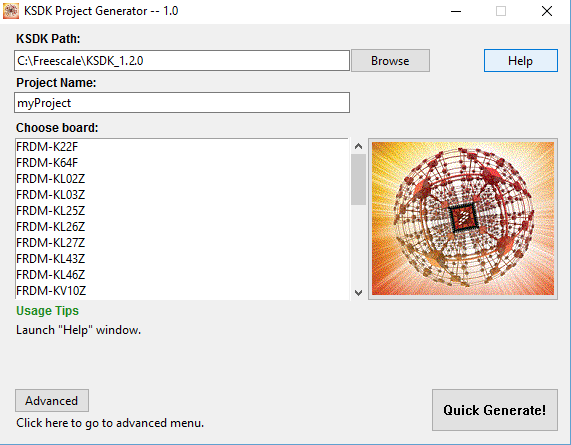Minimize the KSDK Project Generator window
Screen dimensions: 571x445
(456, 11)
